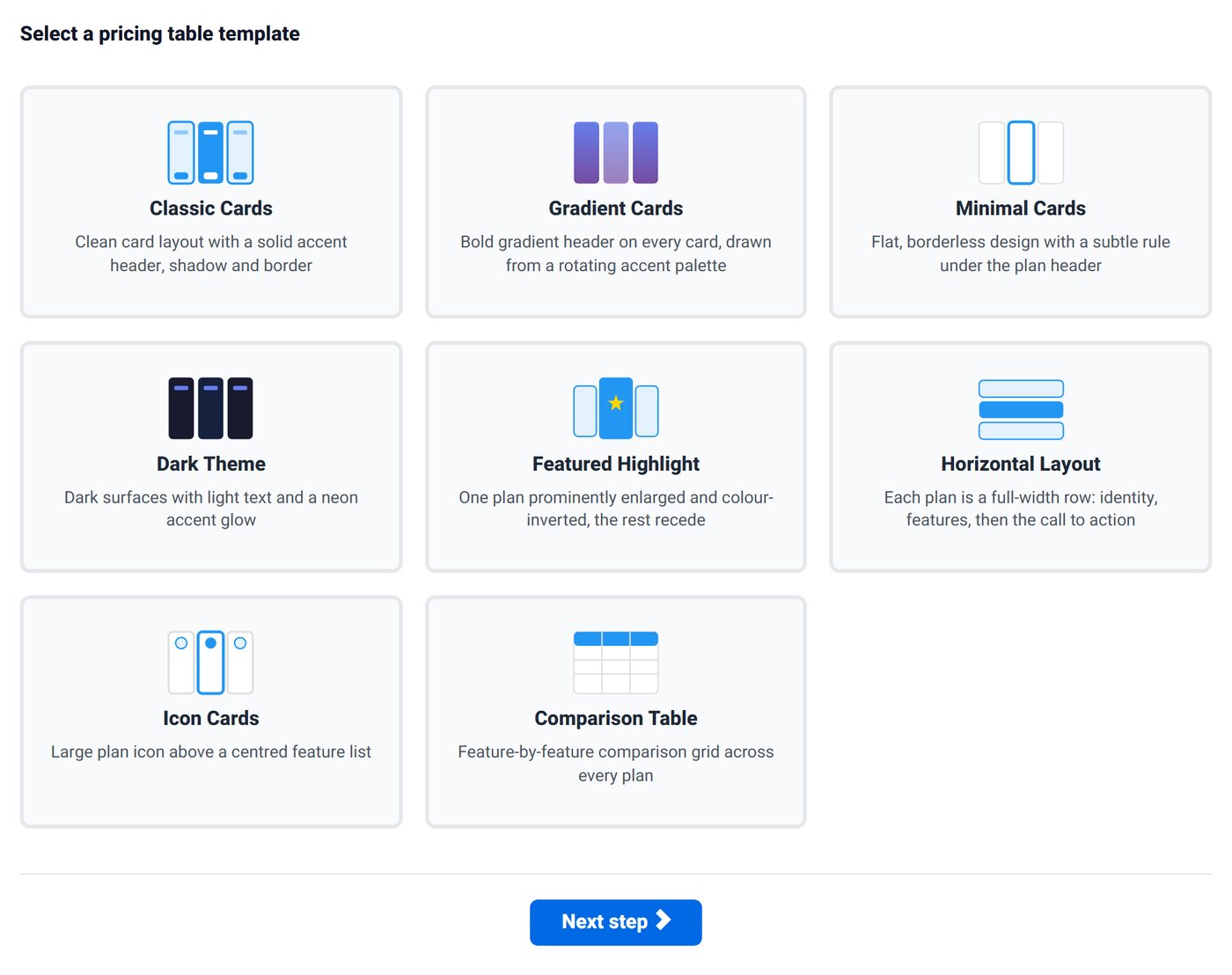
Task: Select the Gradient Cards title
Action: [x=616, y=209]
